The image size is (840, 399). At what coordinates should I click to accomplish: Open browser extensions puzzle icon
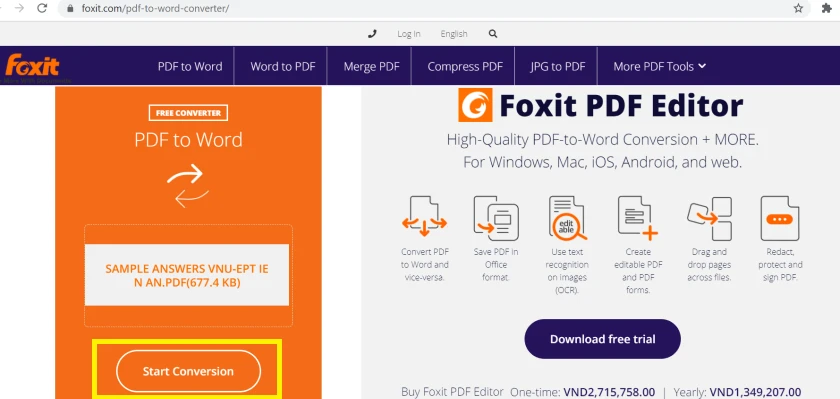click(827, 8)
